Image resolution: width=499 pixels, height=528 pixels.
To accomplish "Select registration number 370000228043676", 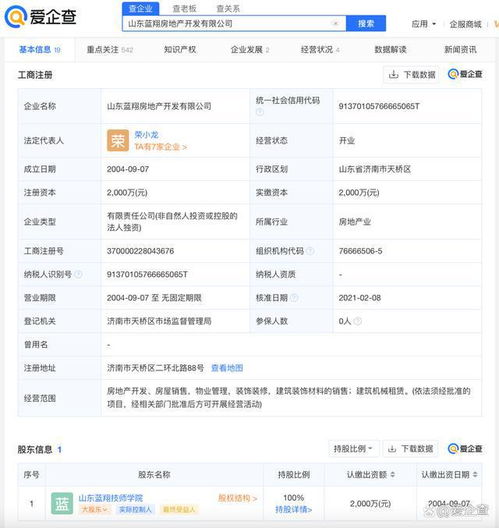I will pyautogui.click(x=140, y=251).
